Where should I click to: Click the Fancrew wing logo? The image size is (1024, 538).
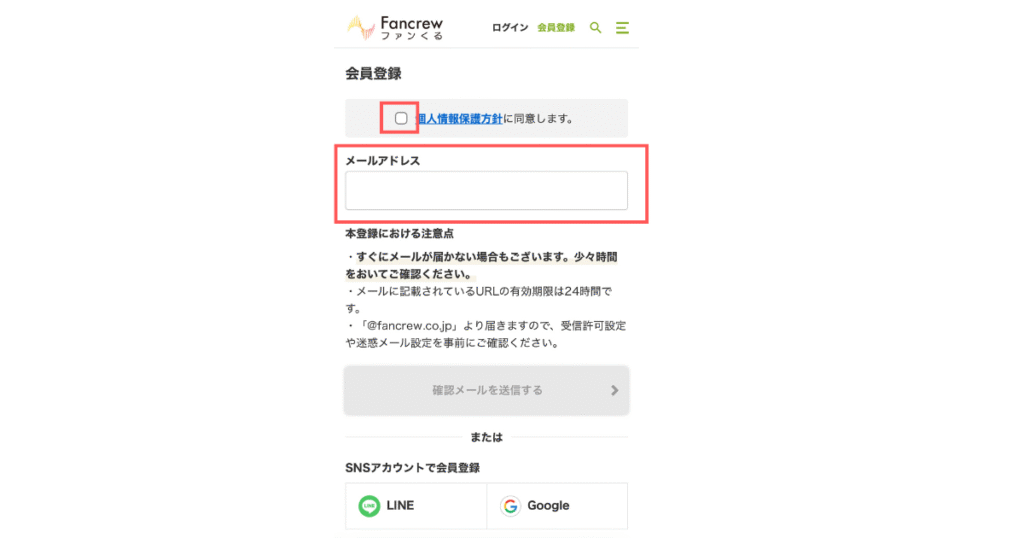point(360,28)
